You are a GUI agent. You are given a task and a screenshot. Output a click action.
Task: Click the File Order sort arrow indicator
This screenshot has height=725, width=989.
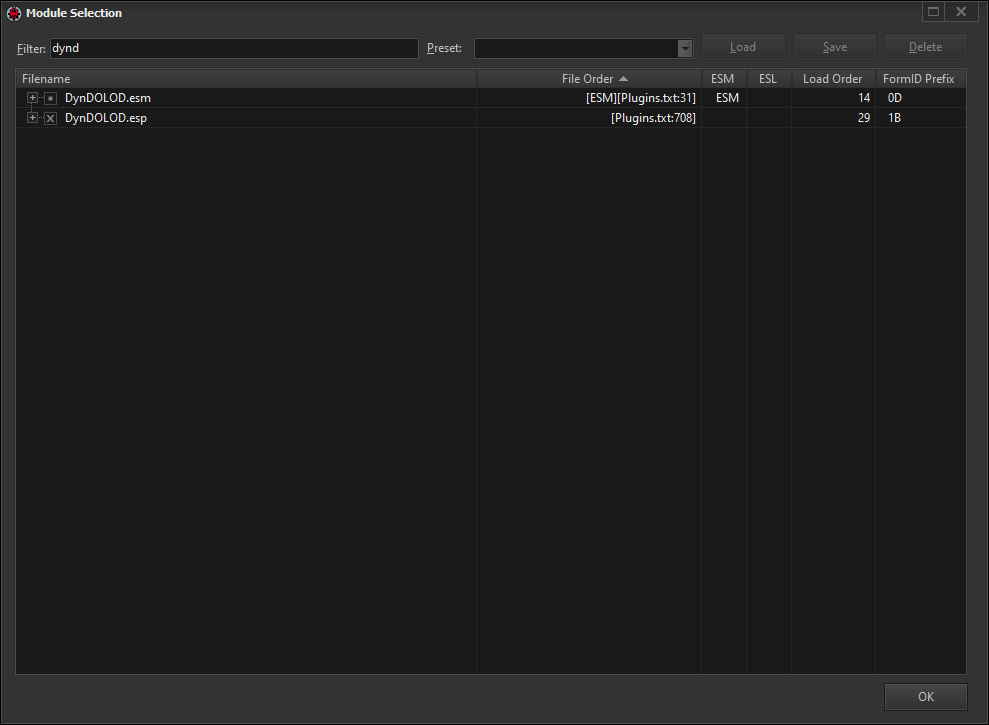[x=623, y=79]
